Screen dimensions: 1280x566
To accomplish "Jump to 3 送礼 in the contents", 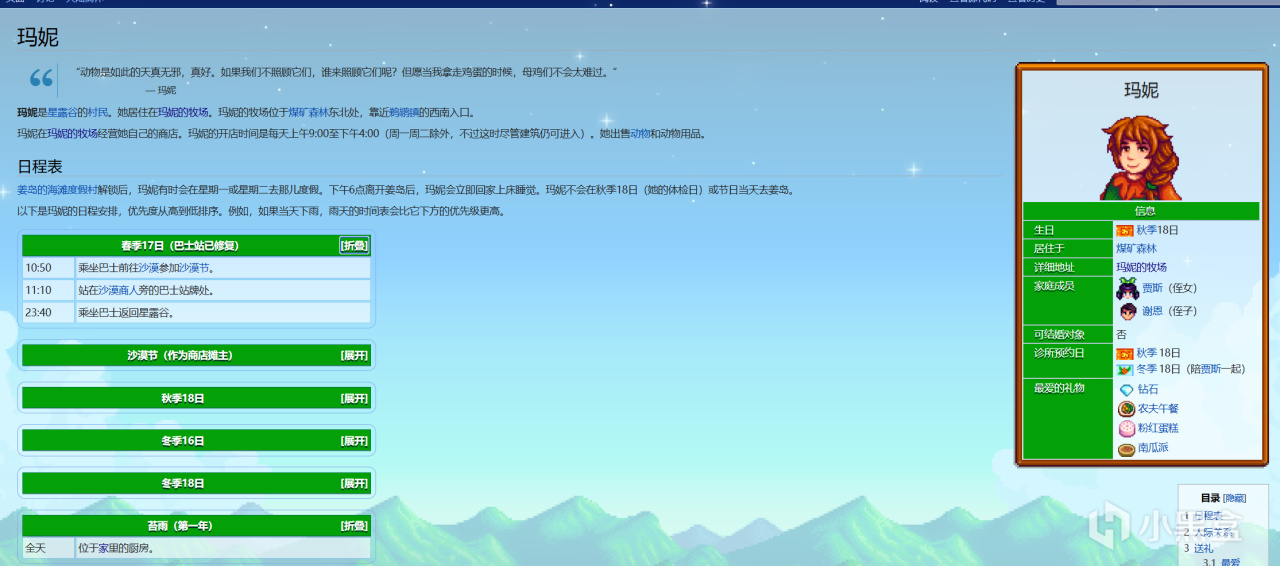I will [1198, 548].
